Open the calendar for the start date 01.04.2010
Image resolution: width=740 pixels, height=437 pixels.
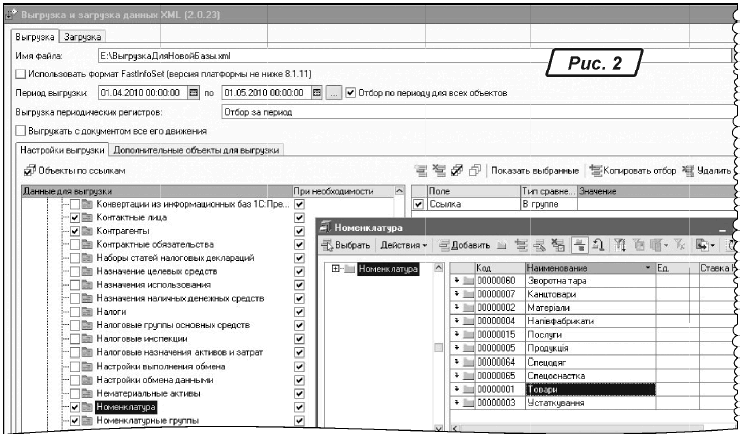(193, 93)
